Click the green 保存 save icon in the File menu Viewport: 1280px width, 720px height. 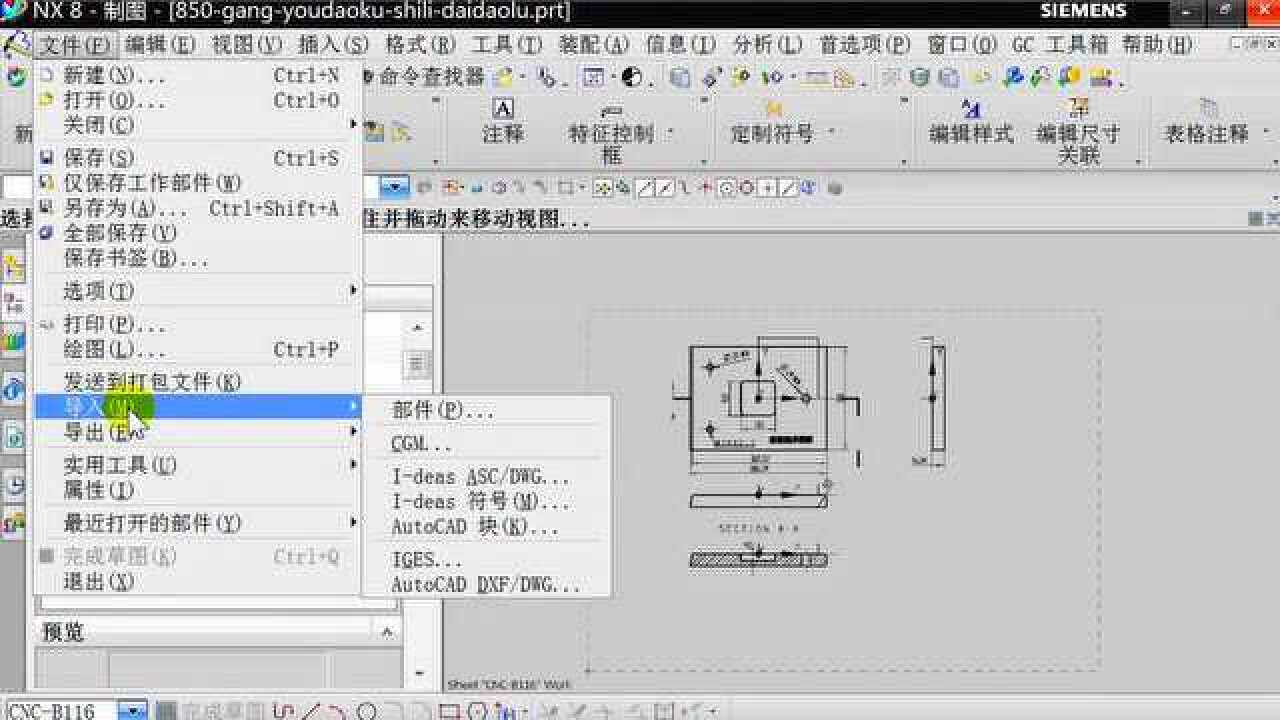coord(46,158)
